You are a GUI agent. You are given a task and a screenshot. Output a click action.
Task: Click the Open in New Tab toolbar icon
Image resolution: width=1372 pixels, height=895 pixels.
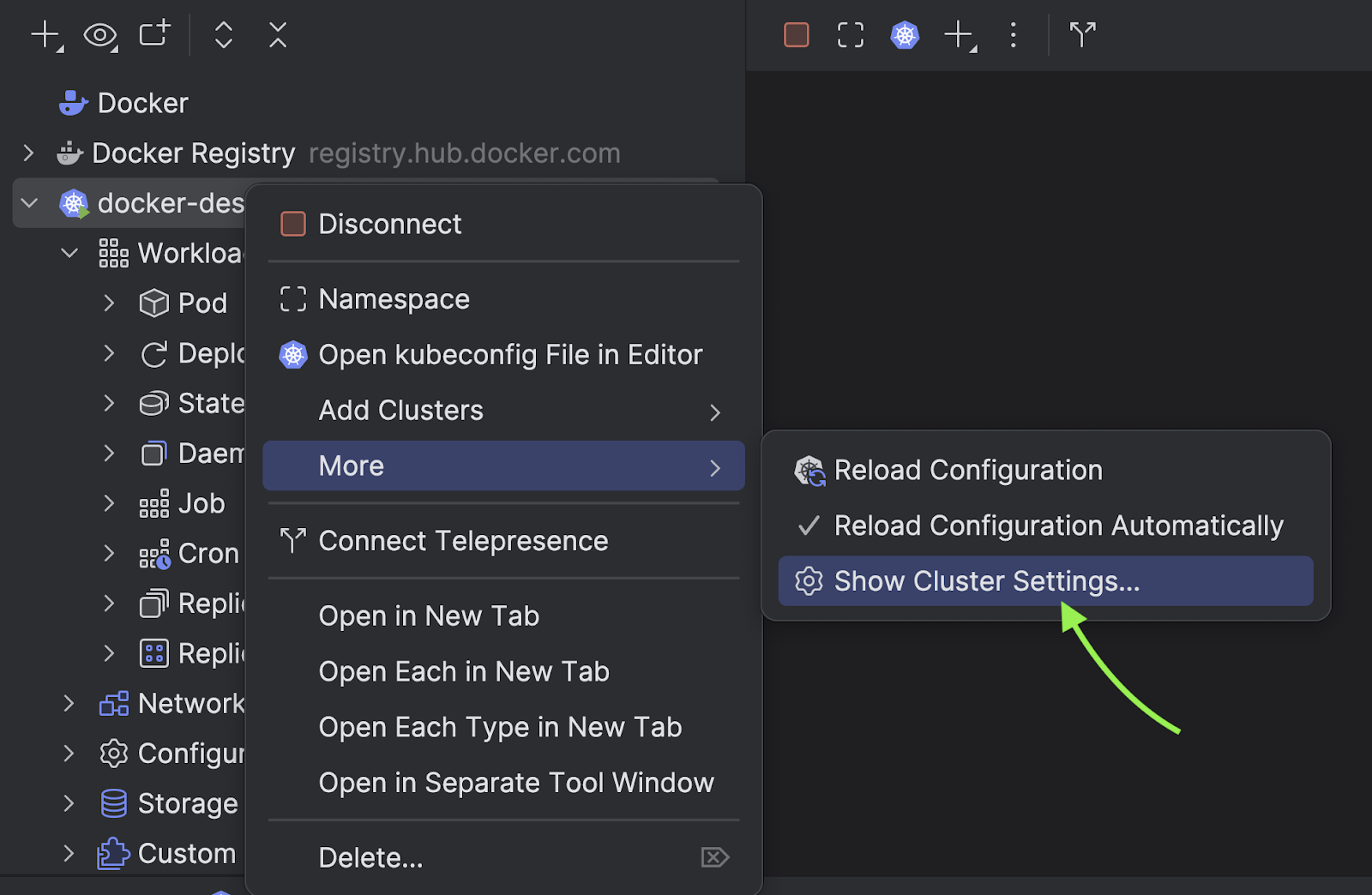click(155, 33)
